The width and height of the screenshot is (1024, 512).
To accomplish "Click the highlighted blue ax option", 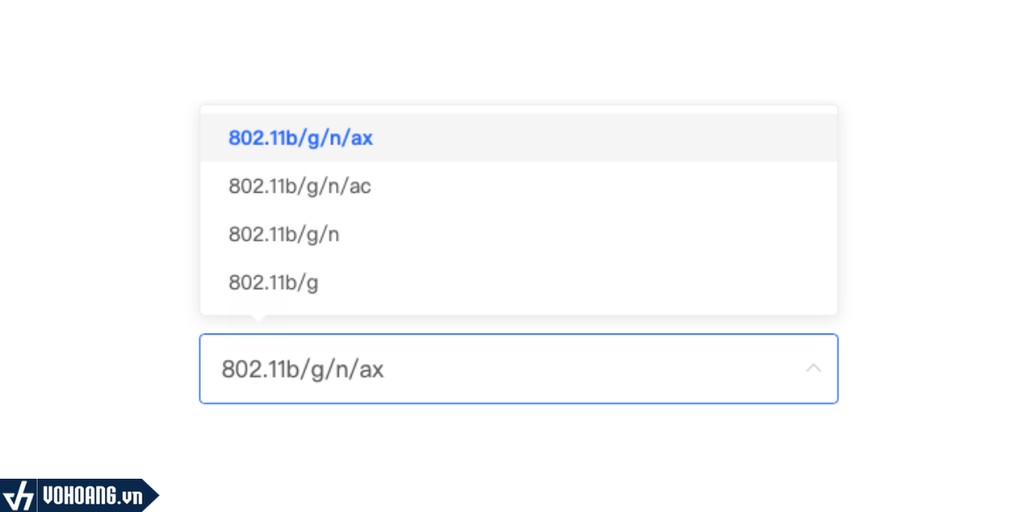I will (x=301, y=138).
